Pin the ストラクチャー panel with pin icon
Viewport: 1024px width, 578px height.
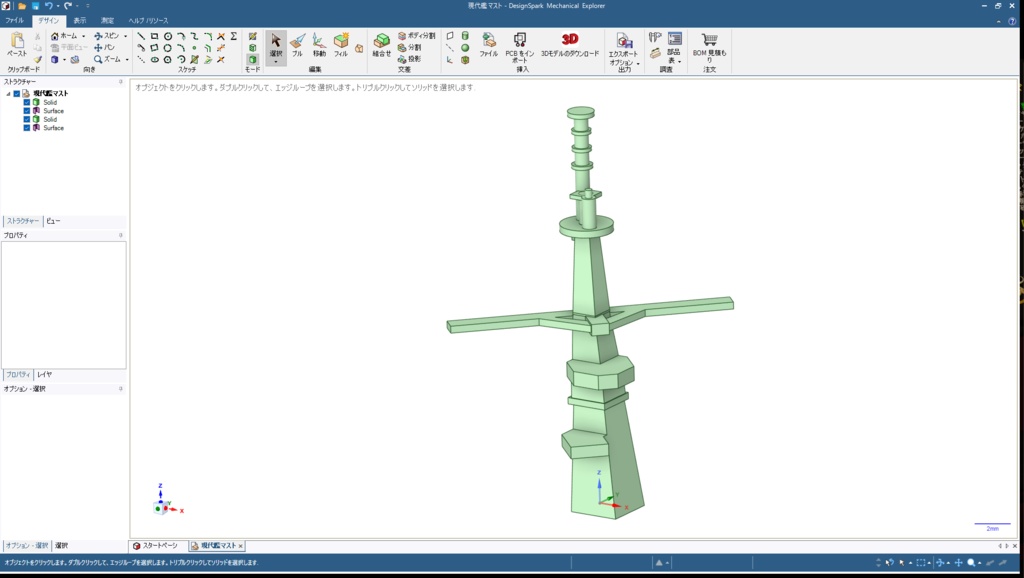click(x=120, y=82)
